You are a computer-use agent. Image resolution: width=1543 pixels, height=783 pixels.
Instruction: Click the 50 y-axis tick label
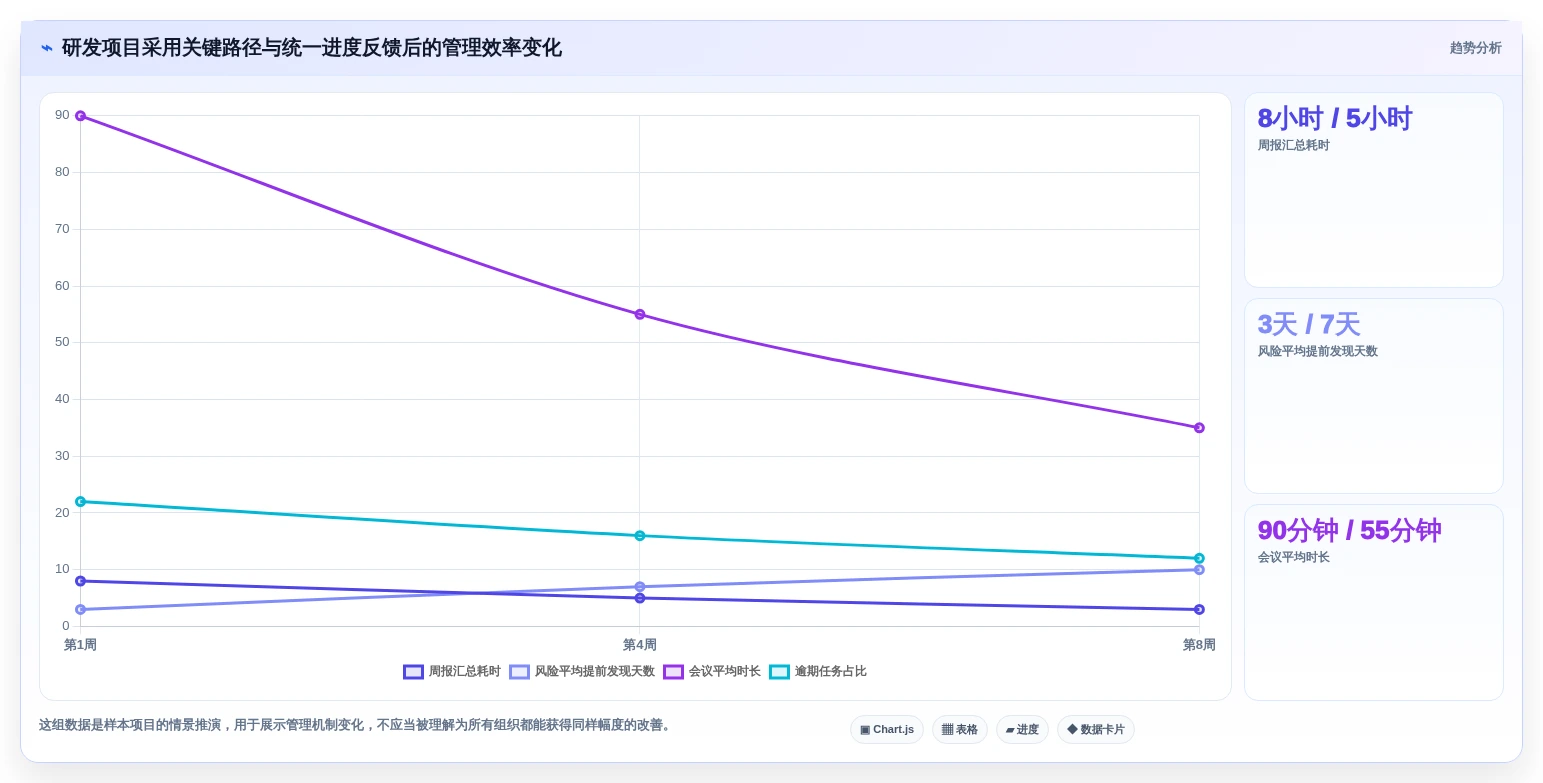tap(63, 342)
